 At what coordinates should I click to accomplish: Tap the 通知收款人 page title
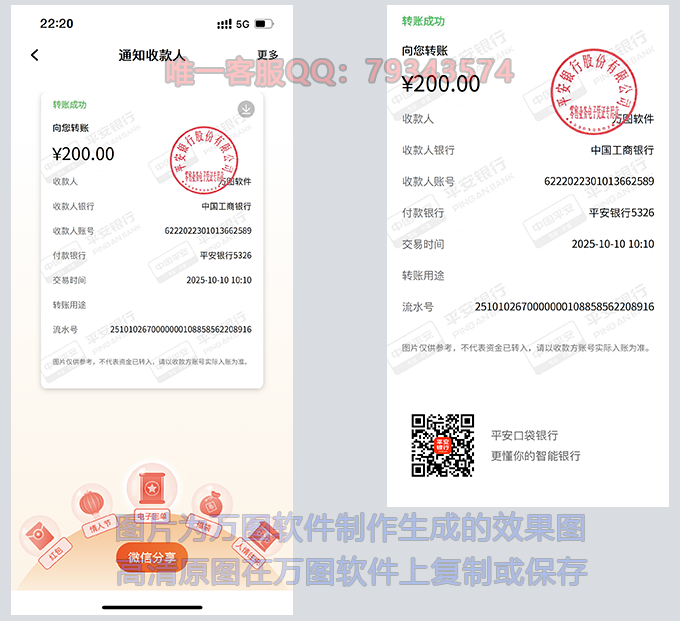tap(151, 56)
